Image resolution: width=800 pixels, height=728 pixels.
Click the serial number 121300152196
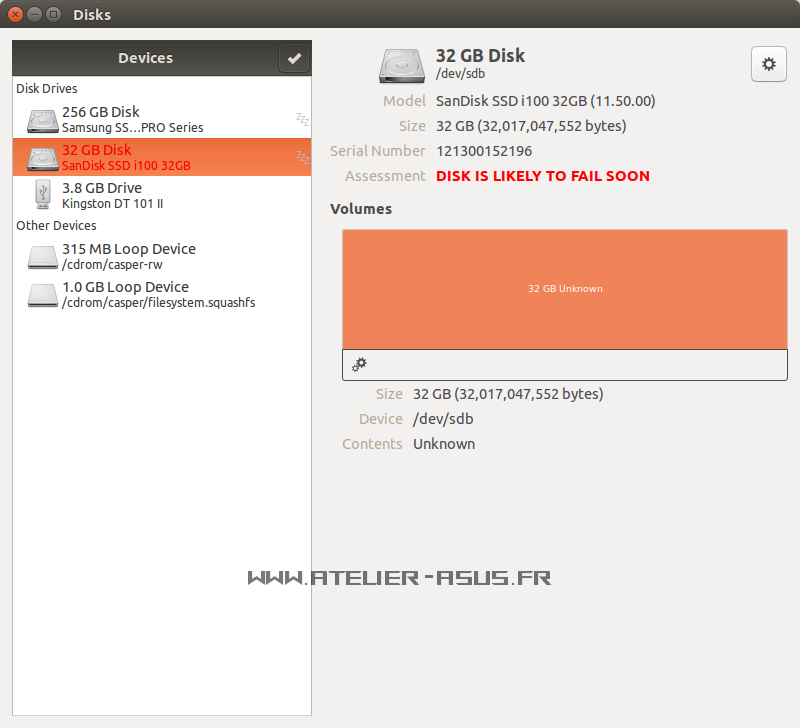tap(484, 151)
